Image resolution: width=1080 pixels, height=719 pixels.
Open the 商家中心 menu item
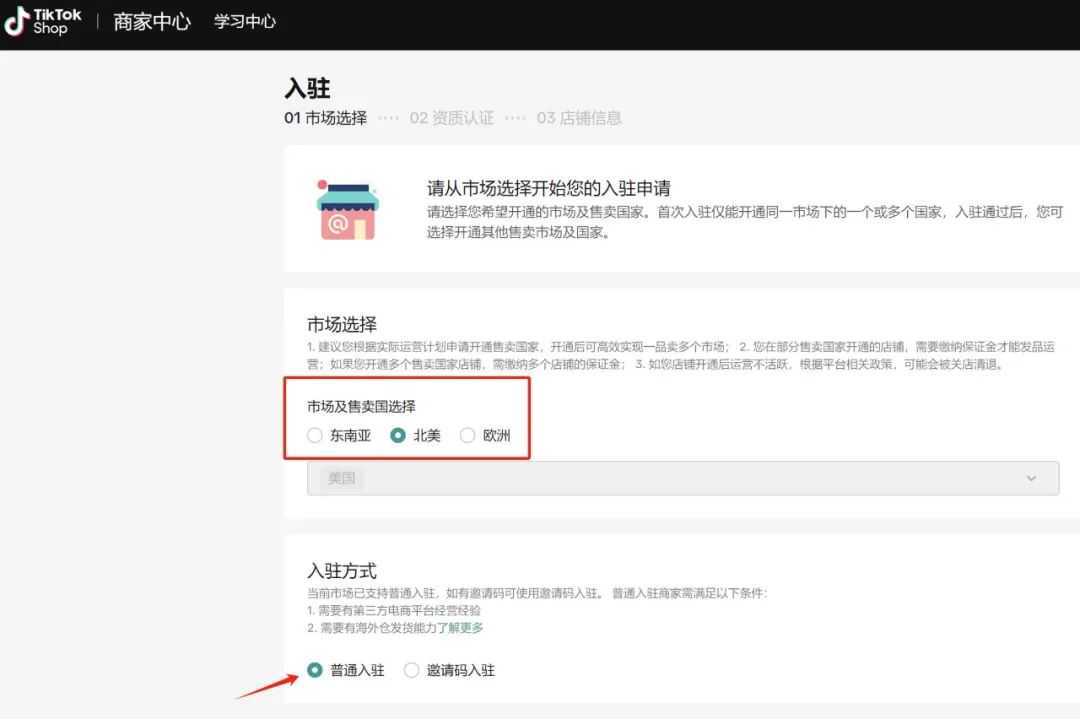(152, 22)
